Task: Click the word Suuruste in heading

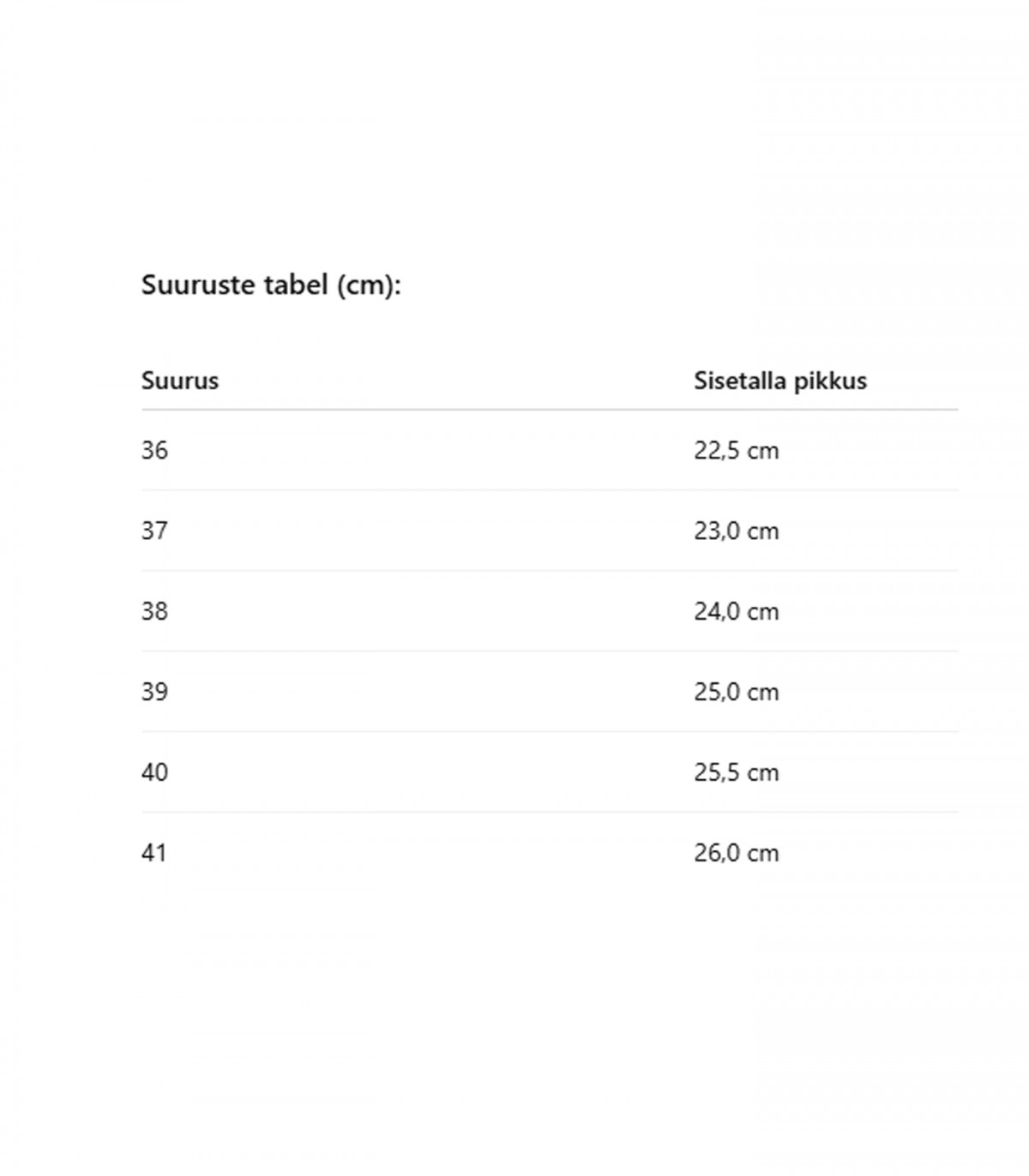Action: [x=199, y=285]
